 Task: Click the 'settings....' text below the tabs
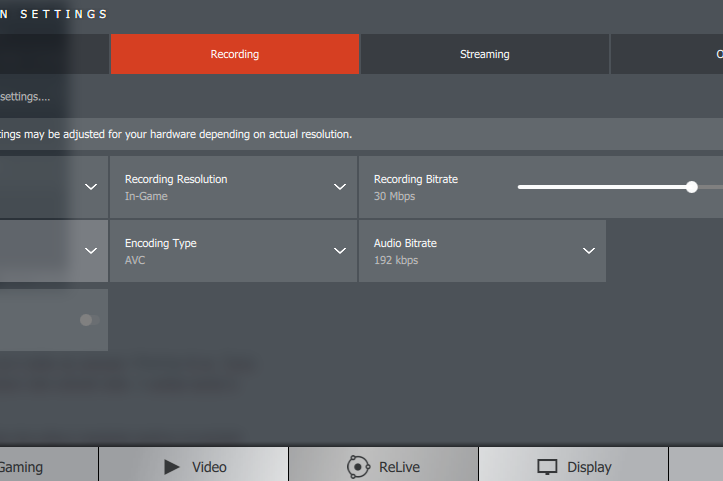[25, 97]
